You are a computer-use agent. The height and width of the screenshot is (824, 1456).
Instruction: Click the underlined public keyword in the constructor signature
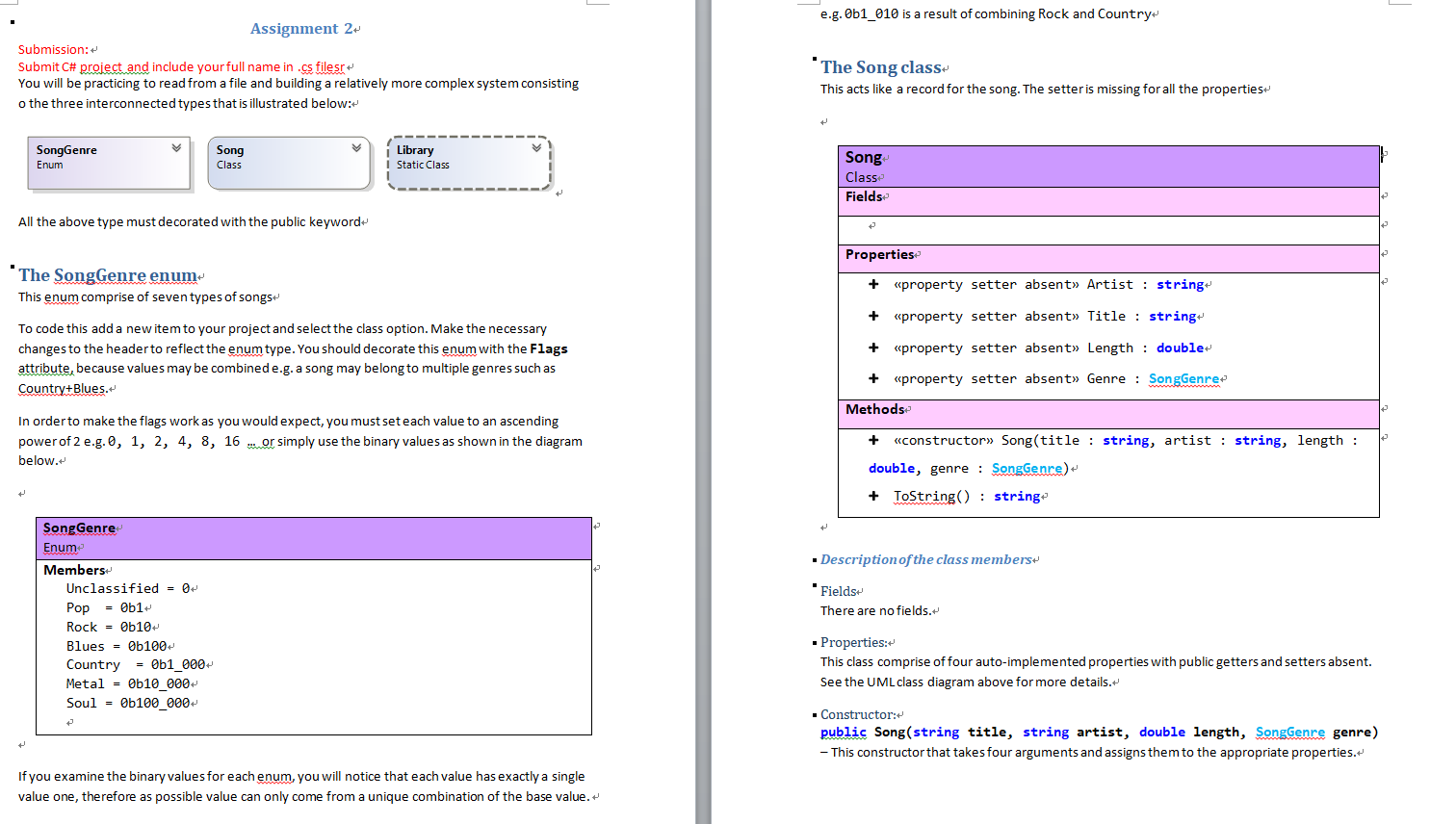[843, 732]
